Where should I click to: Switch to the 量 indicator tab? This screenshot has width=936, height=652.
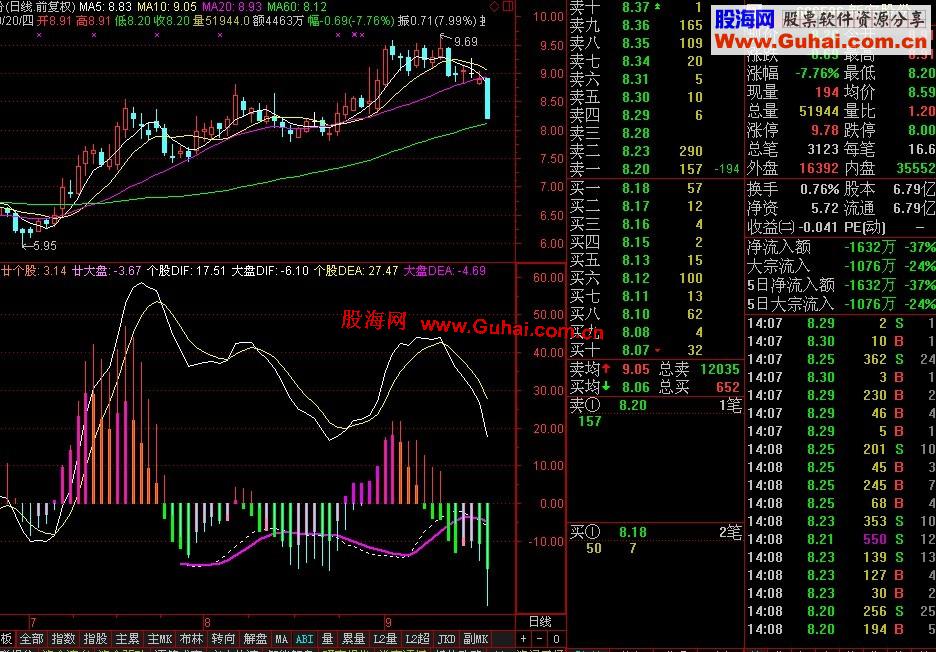pos(327,639)
